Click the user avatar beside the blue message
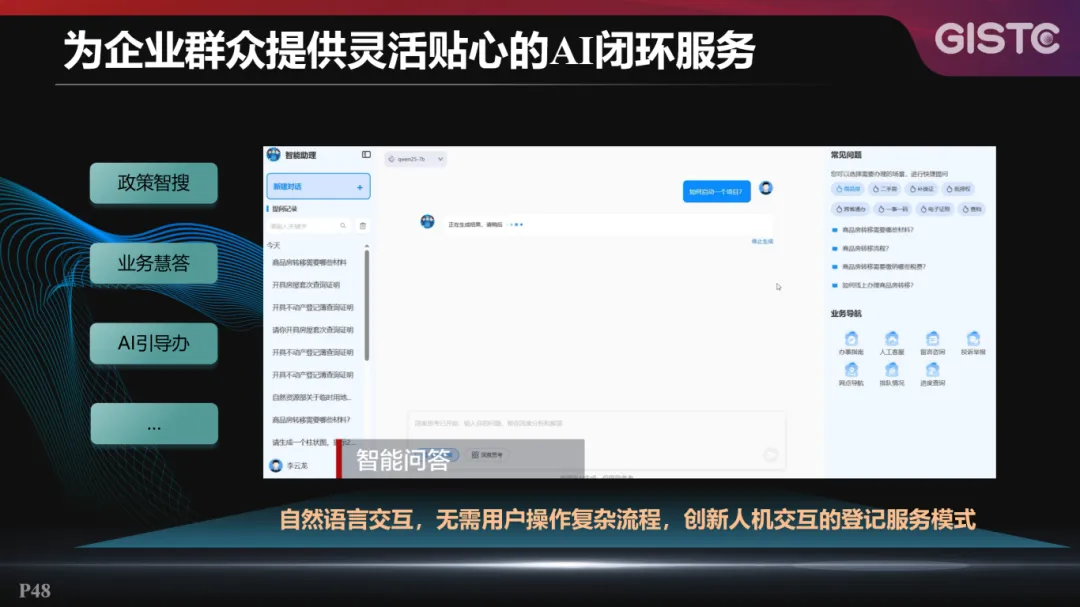Viewport: 1080px width, 607px height. [766, 188]
